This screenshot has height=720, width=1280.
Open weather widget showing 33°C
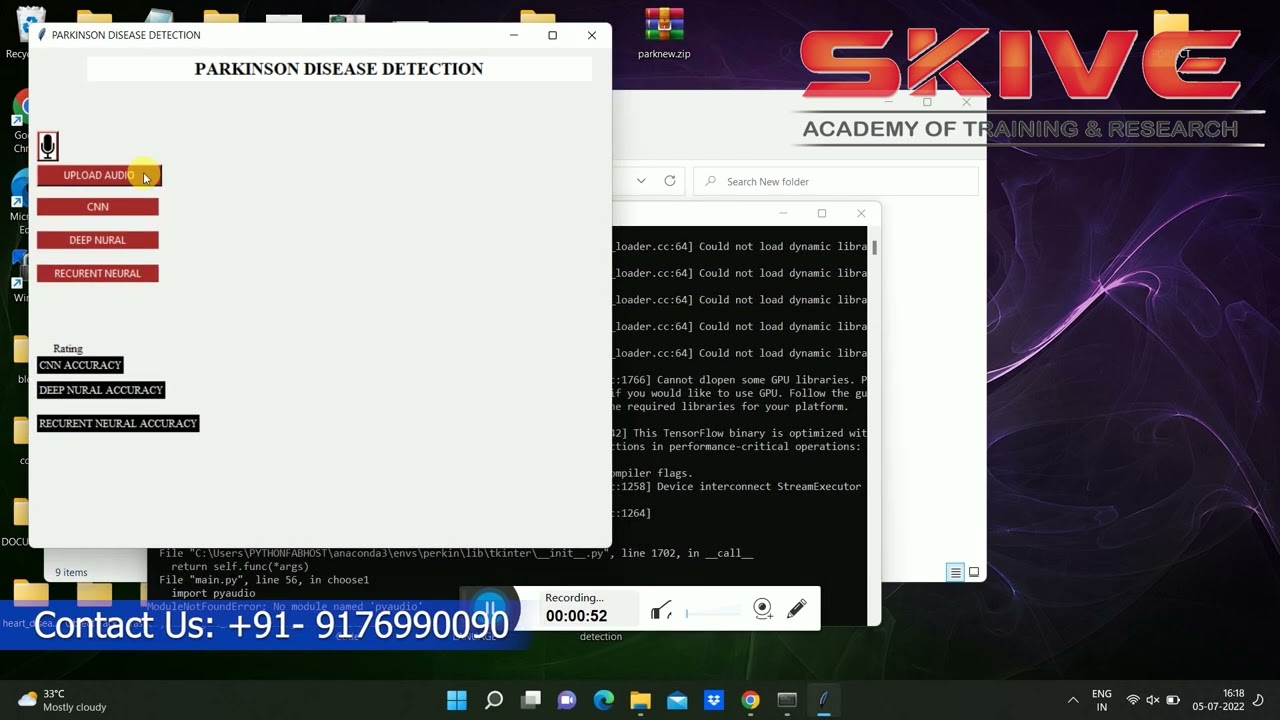click(62, 700)
